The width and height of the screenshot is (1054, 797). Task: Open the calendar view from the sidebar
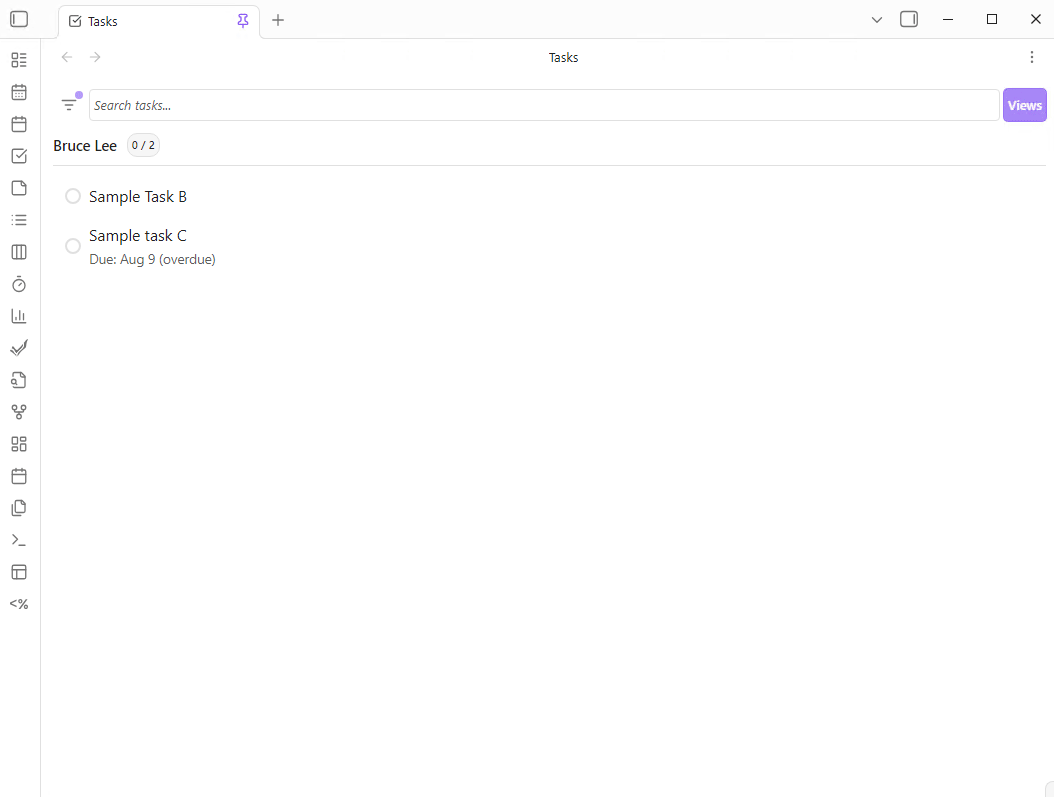18,91
